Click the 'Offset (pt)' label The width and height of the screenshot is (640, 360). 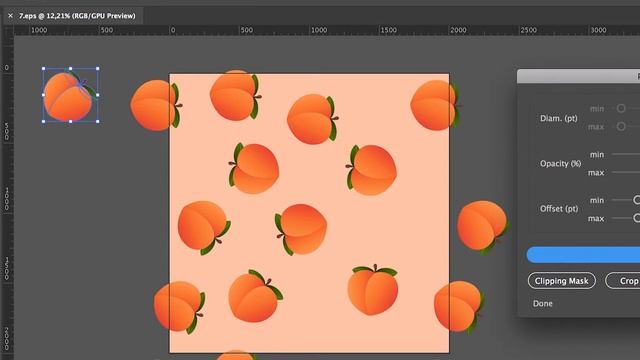pyautogui.click(x=559, y=209)
